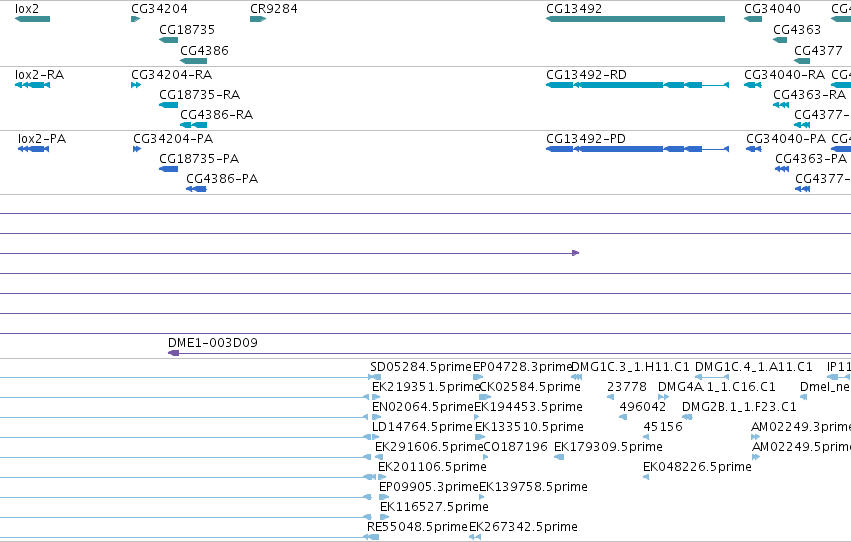
Task: Select the CG4363-PA protein label
Action: click(x=811, y=158)
